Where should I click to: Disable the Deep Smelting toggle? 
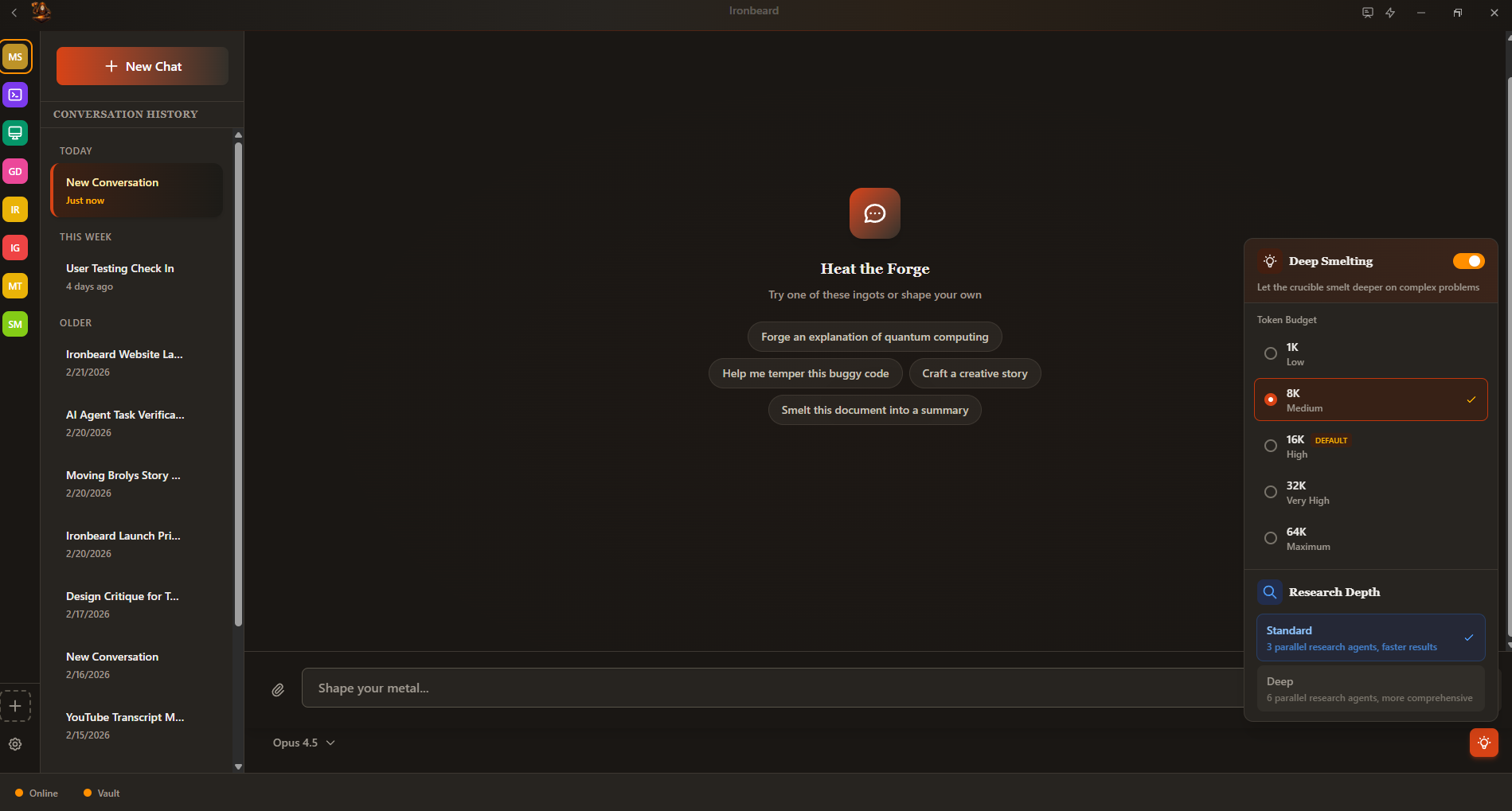1467,260
